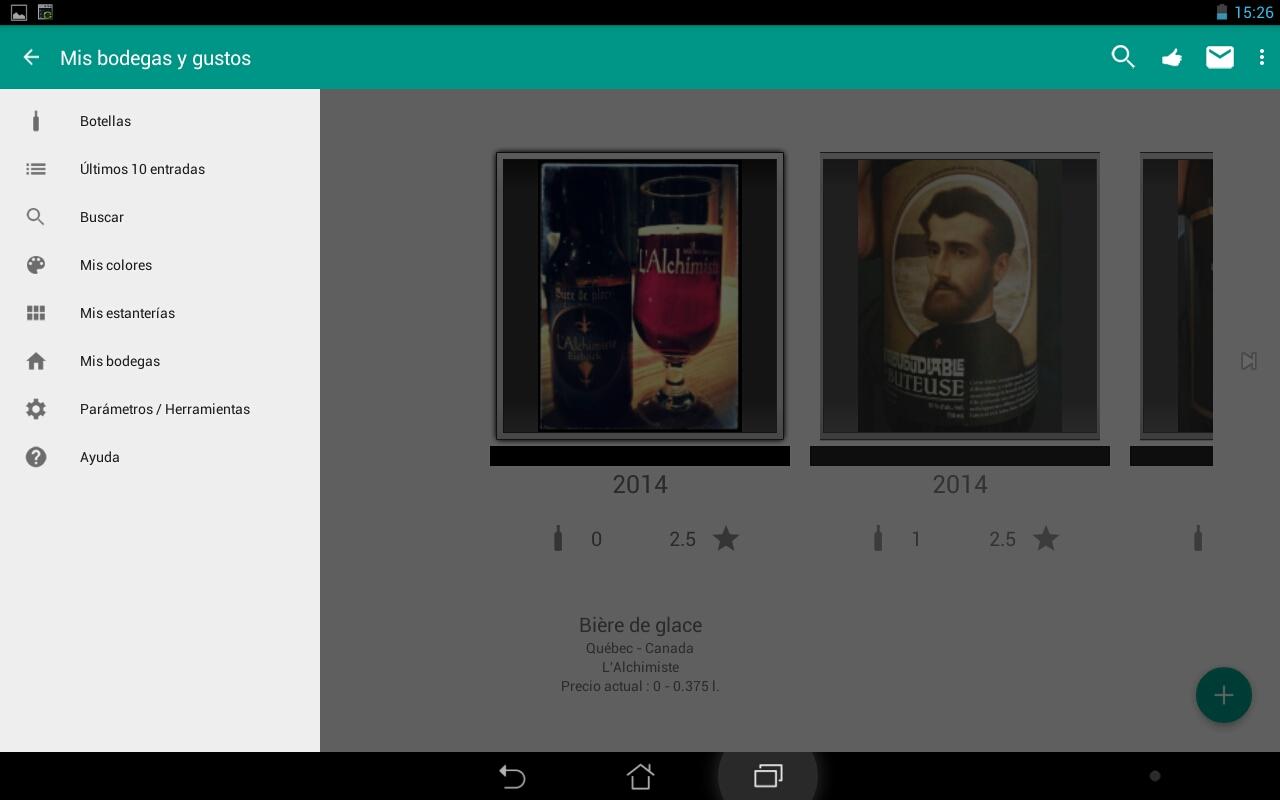Screen dimensions: 1280x800
Task: Go to Mis bodegas in the drawer
Action: [x=160, y=361]
